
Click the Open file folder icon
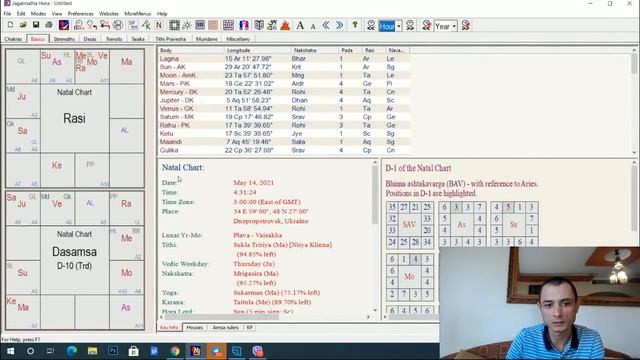pyautogui.click(x=23, y=25)
